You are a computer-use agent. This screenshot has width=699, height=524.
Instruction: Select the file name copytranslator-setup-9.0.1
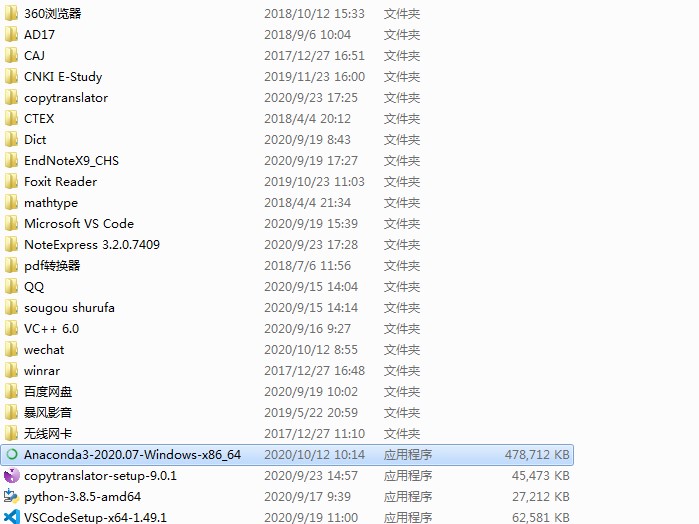coord(100,476)
